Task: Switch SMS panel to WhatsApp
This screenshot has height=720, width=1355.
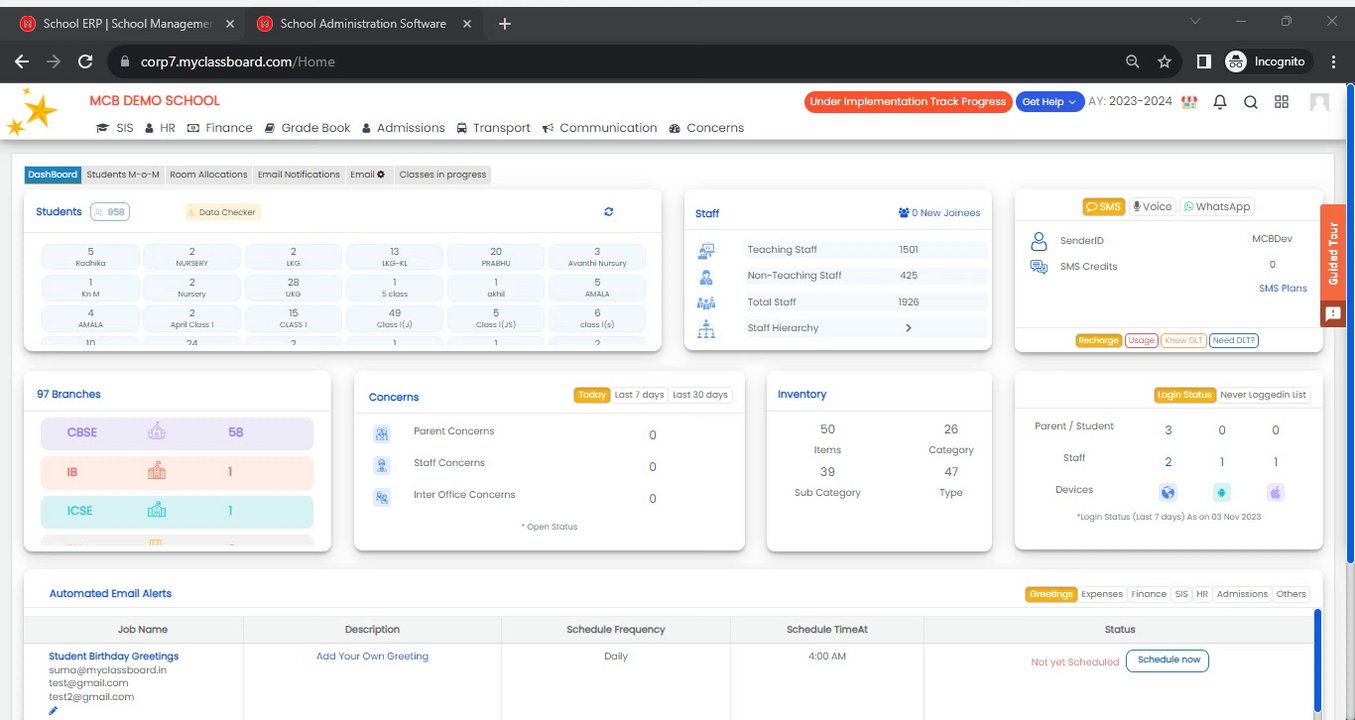Action: [1216, 206]
